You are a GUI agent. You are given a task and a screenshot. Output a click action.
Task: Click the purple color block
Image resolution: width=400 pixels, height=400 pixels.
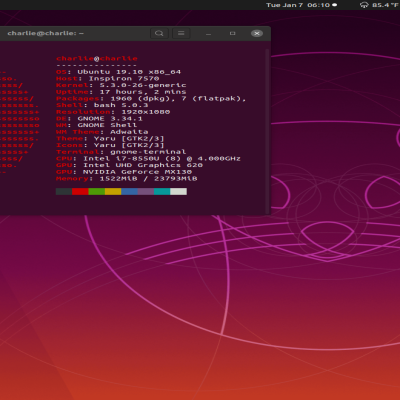(146, 191)
